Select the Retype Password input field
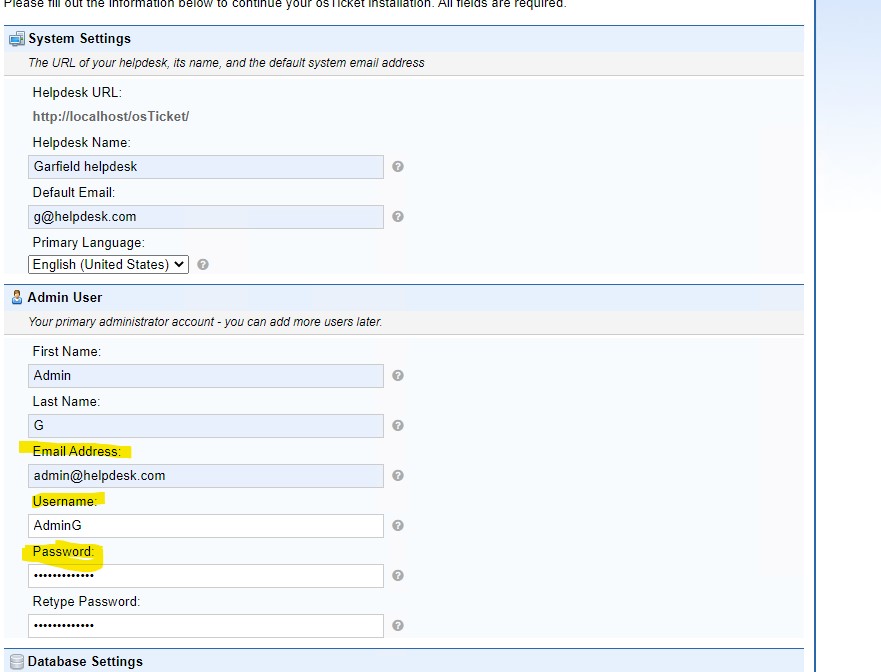 click(x=205, y=625)
